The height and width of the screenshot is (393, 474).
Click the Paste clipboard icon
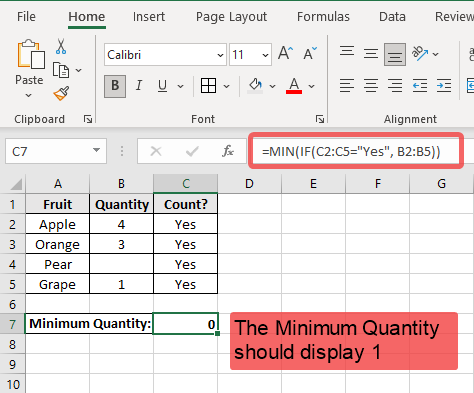pyautogui.click(x=31, y=54)
